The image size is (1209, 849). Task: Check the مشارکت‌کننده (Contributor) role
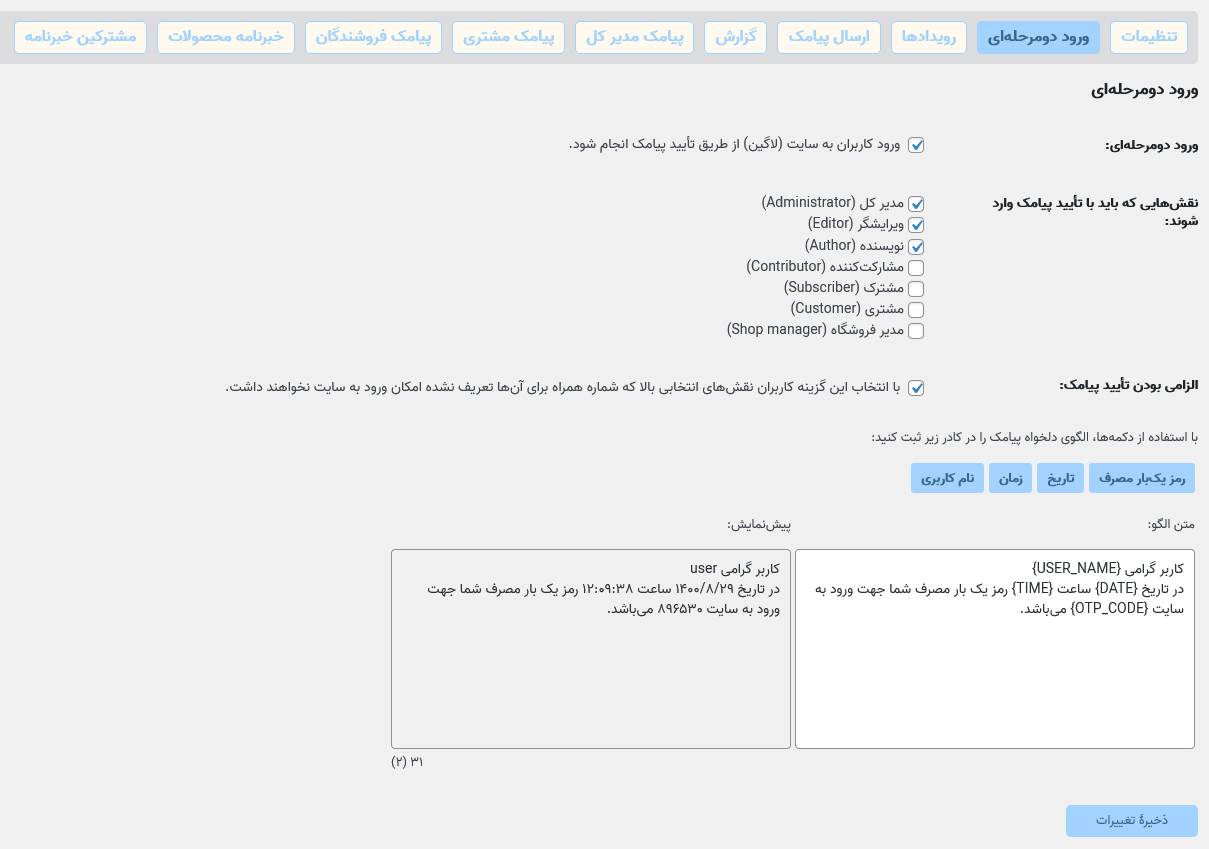(x=916, y=268)
